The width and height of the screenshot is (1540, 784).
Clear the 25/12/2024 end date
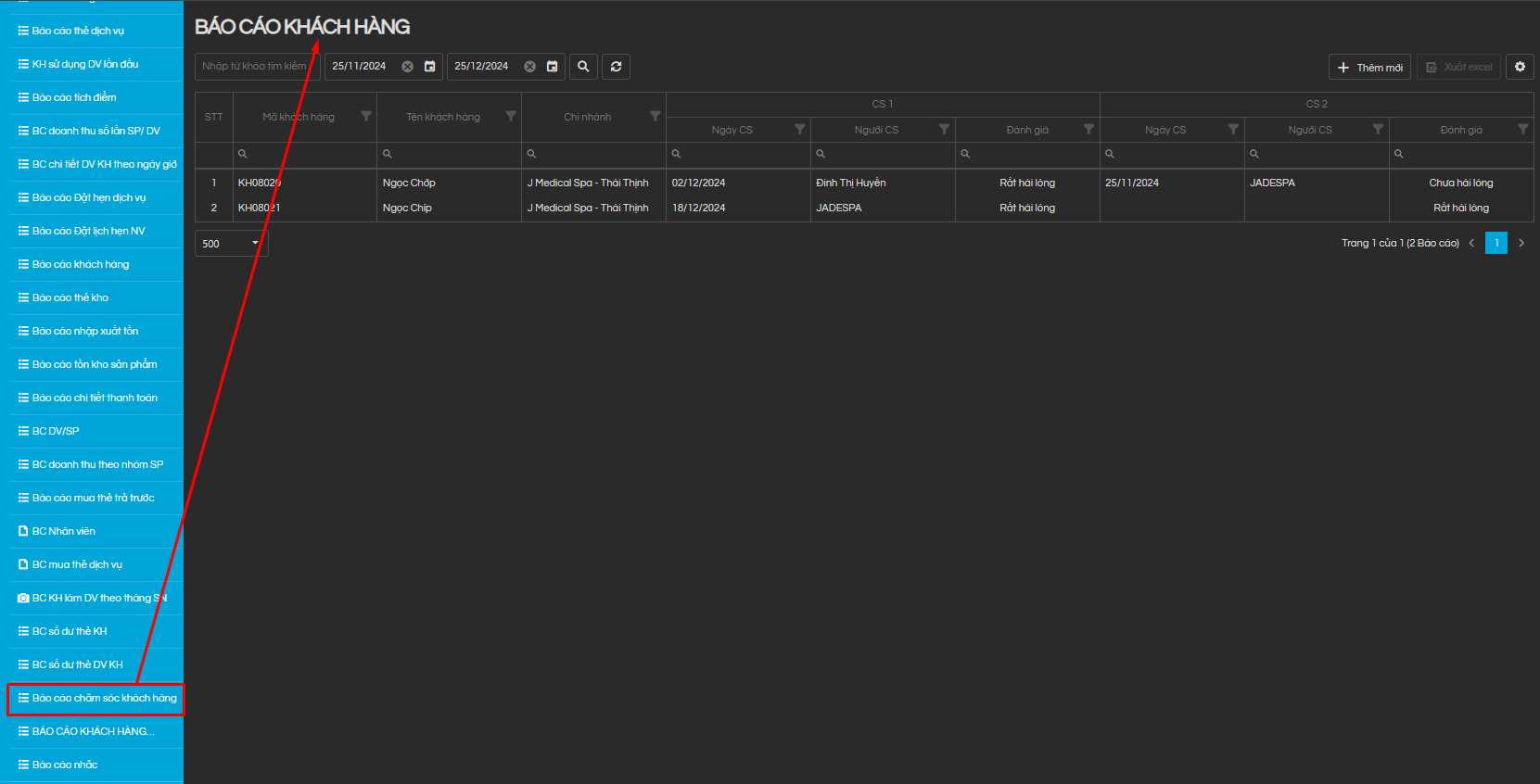[x=529, y=67]
